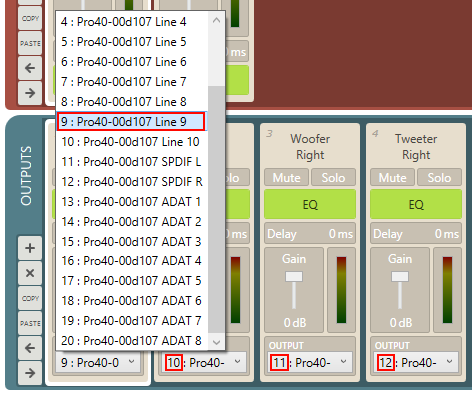The height and width of the screenshot is (395, 472).
Task: Move output right with outputs arrow icon
Action: click(x=30, y=373)
